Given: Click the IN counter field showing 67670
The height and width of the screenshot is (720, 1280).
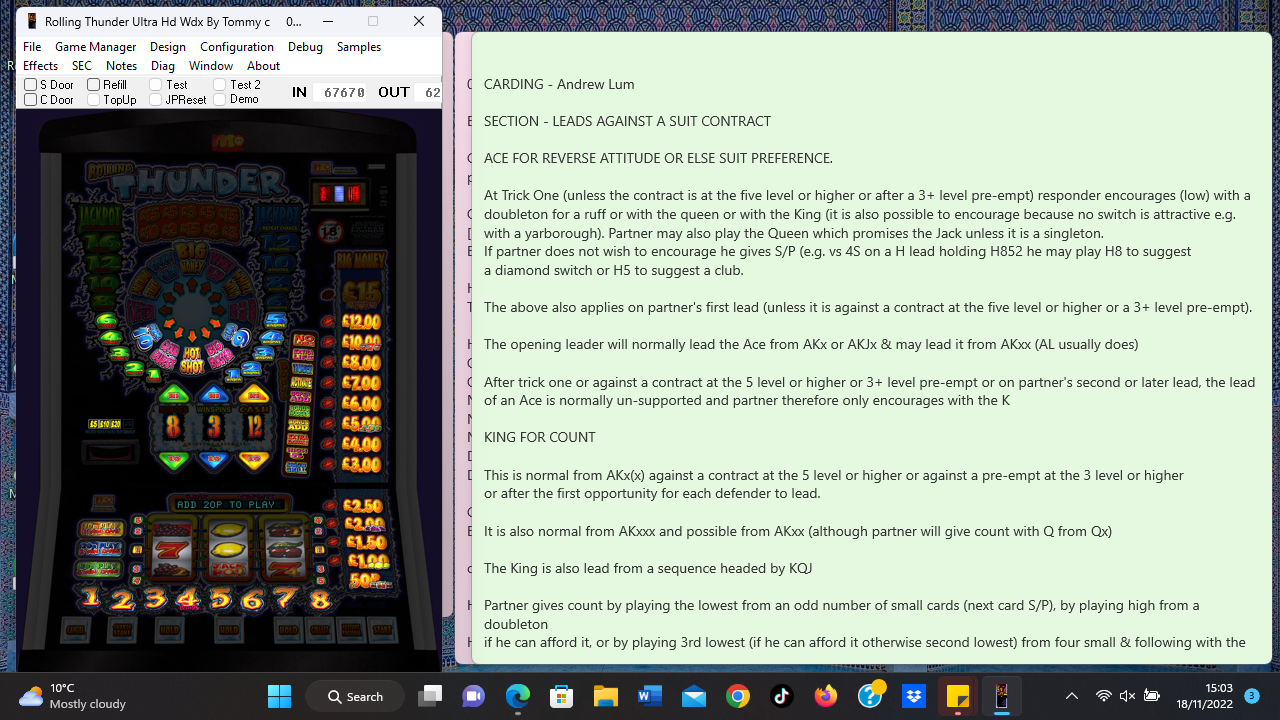Looking at the screenshot, I should 340,92.
